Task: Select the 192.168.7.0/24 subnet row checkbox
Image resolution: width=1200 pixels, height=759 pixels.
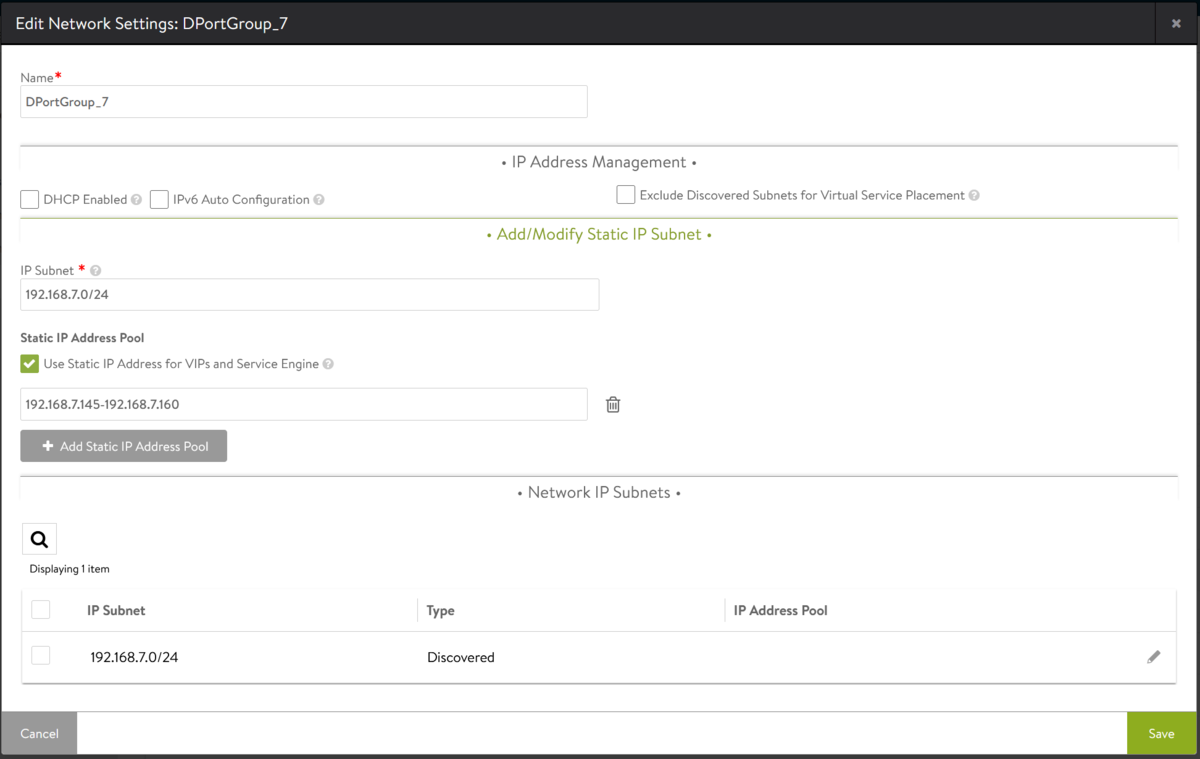Action: [x=41, y=656]
